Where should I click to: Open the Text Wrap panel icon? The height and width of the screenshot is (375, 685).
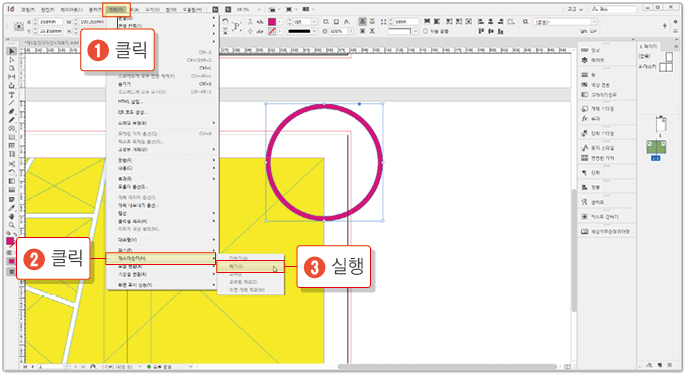585,216
